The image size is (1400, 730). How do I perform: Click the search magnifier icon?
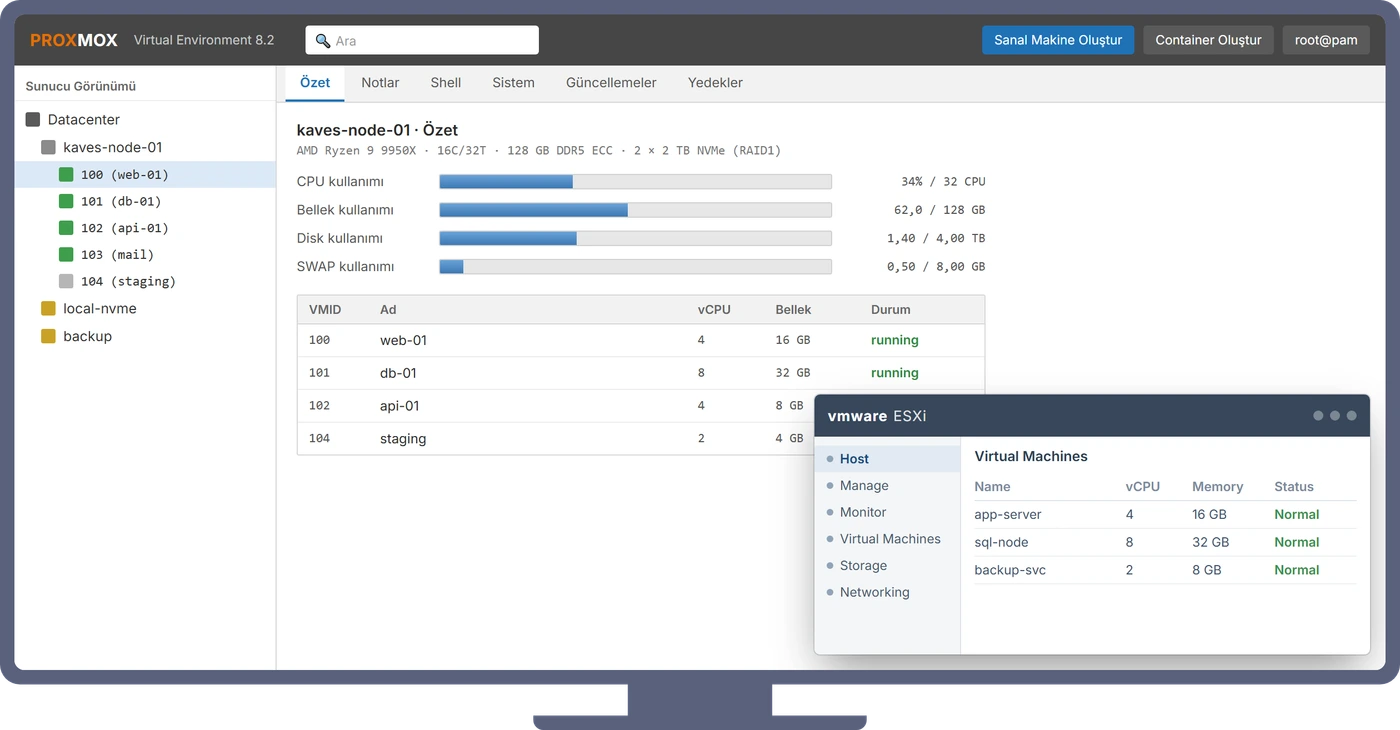coord(323,41)
